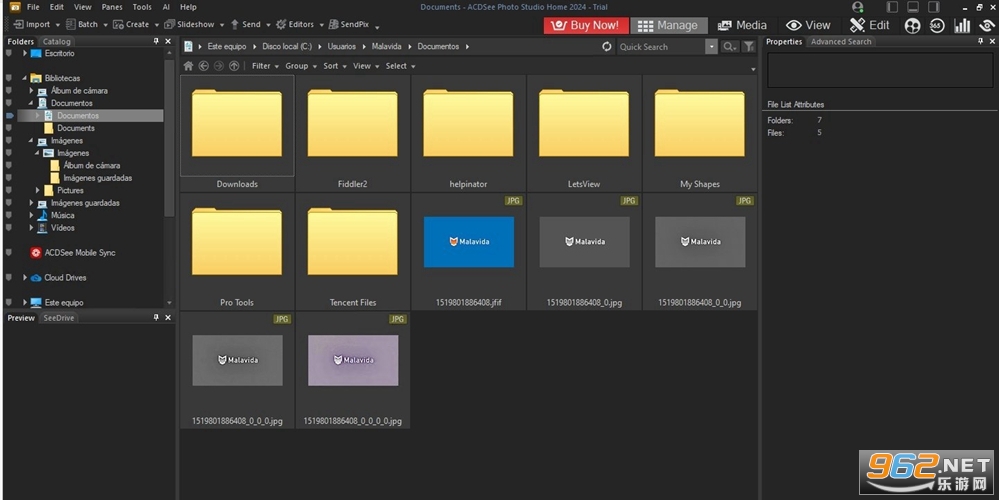Open the Quick Search history dropdown arrow

click(x=711, y=46)
